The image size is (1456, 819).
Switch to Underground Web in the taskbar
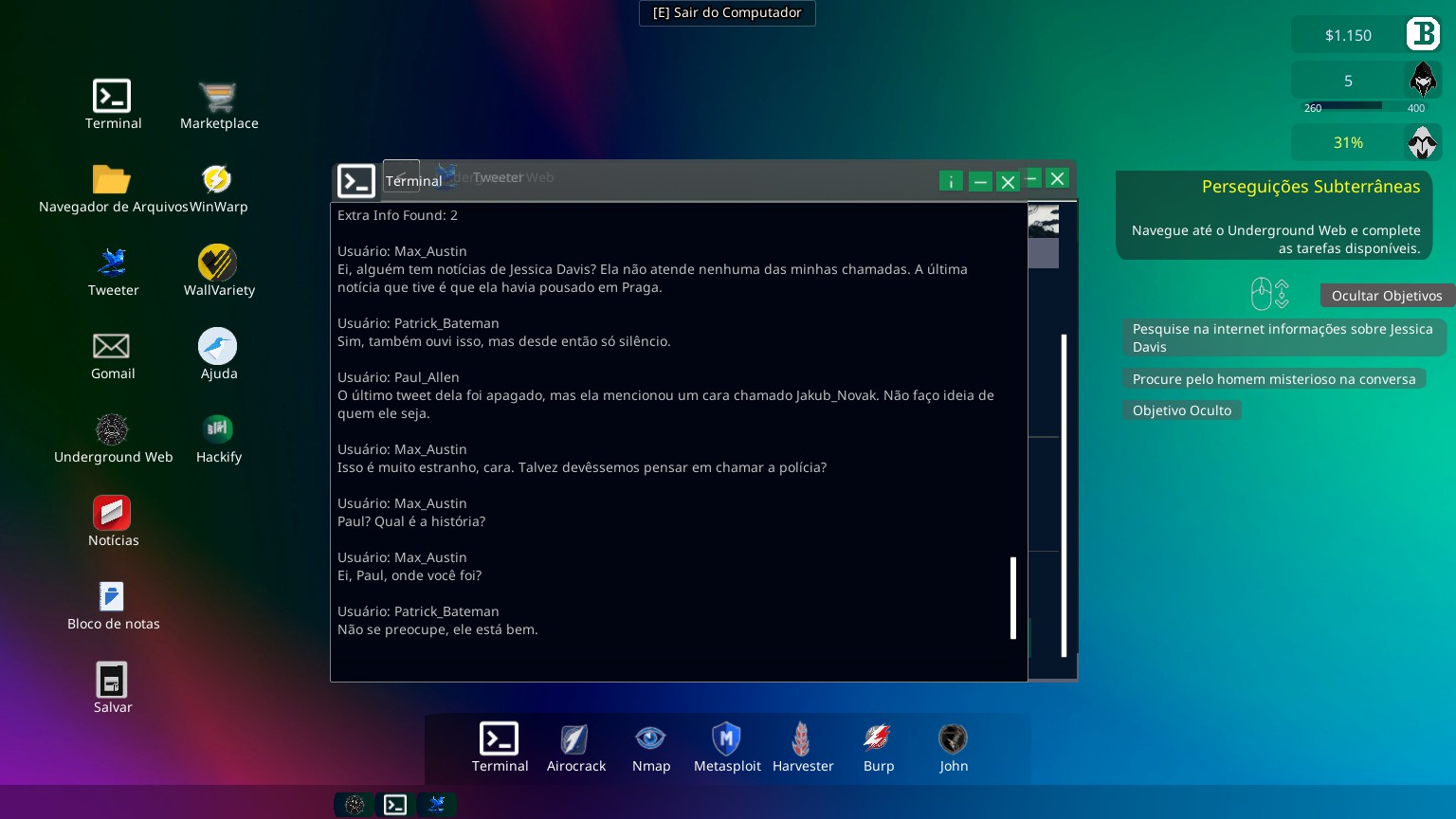[x=355, y=805]
